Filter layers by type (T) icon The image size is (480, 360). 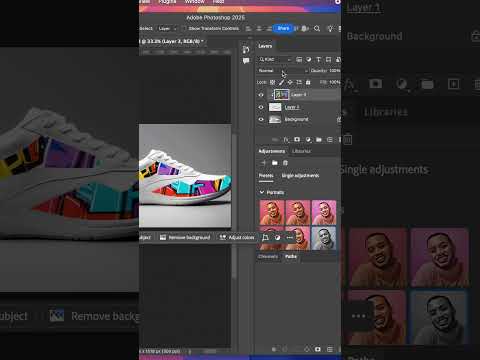[318, 60]
